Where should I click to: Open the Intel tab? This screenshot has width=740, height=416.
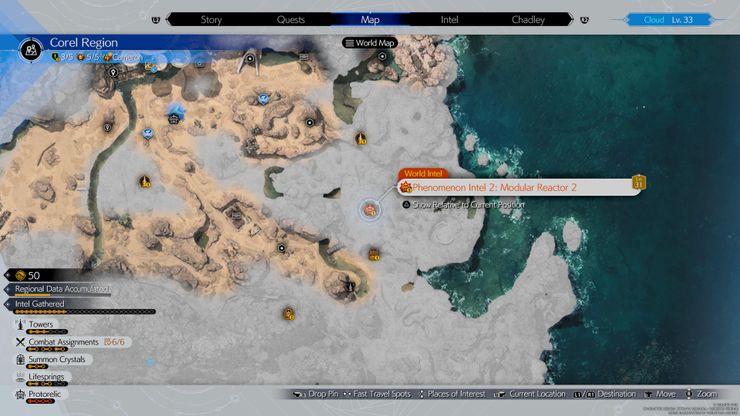click(449, 20)
